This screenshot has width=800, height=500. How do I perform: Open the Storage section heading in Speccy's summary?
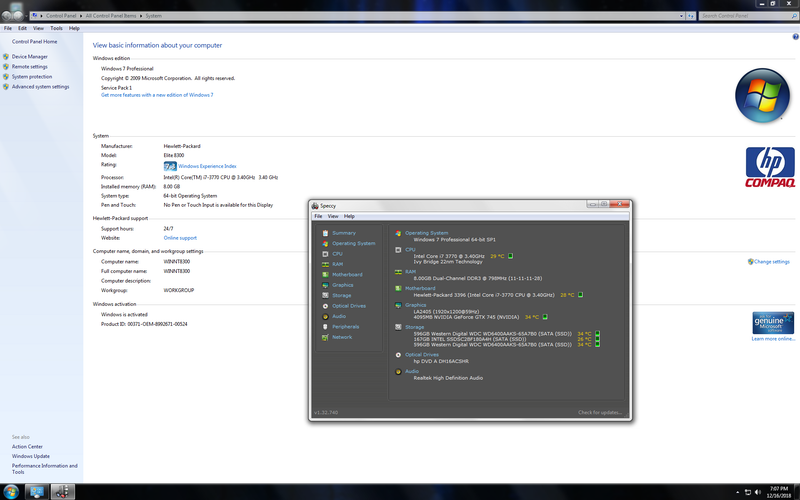pos(414,327)
